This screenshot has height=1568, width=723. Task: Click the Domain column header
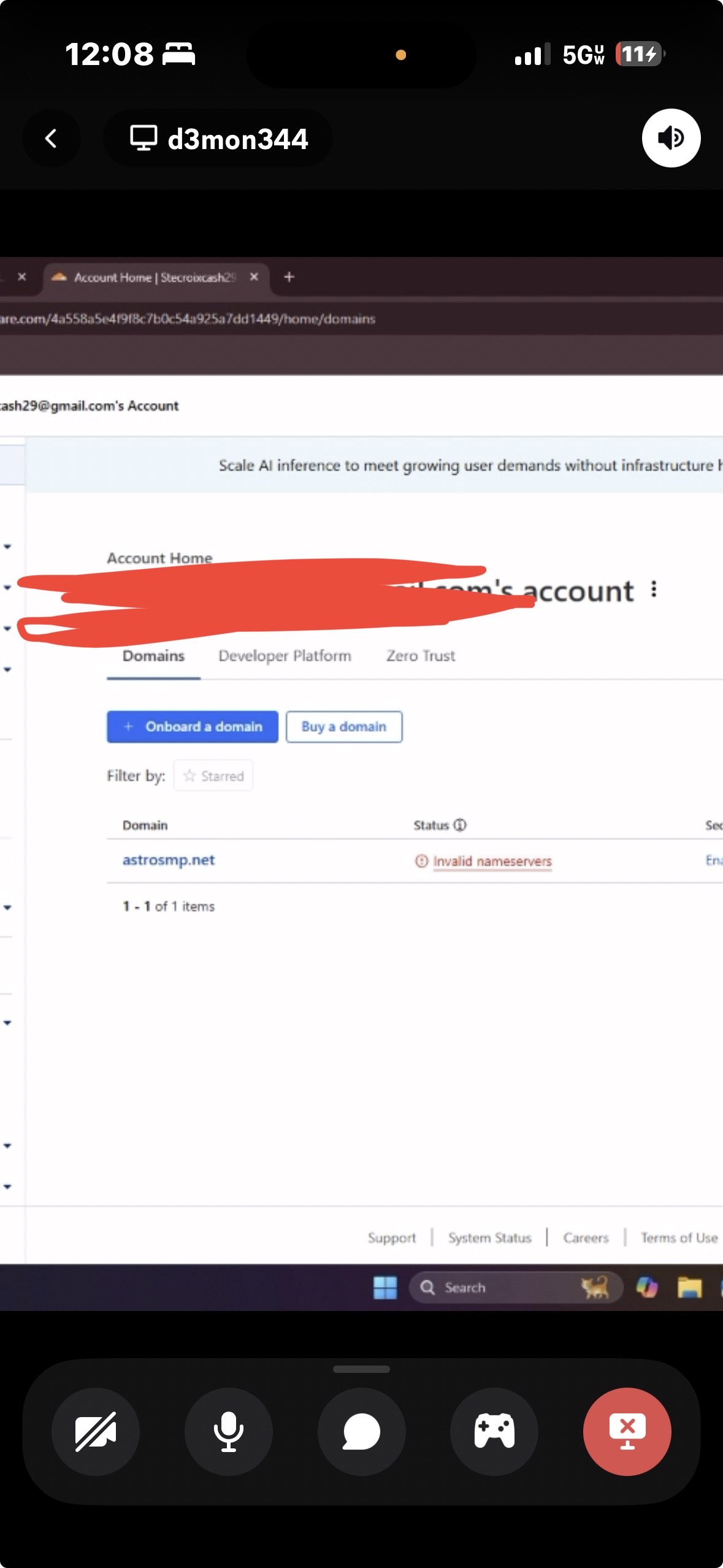click(x=145, y=825)
